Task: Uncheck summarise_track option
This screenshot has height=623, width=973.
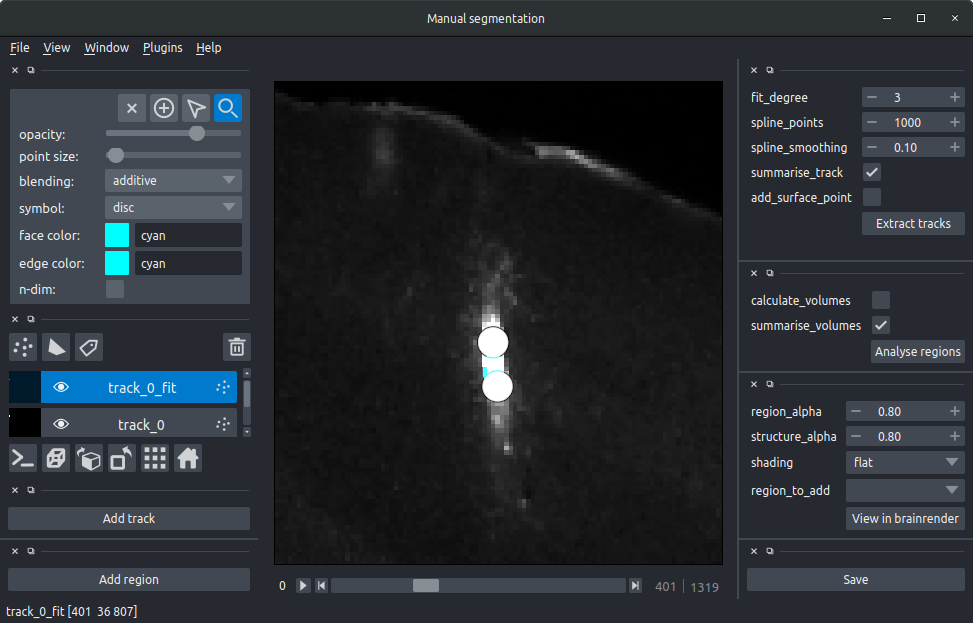Action: coord(871,172)
